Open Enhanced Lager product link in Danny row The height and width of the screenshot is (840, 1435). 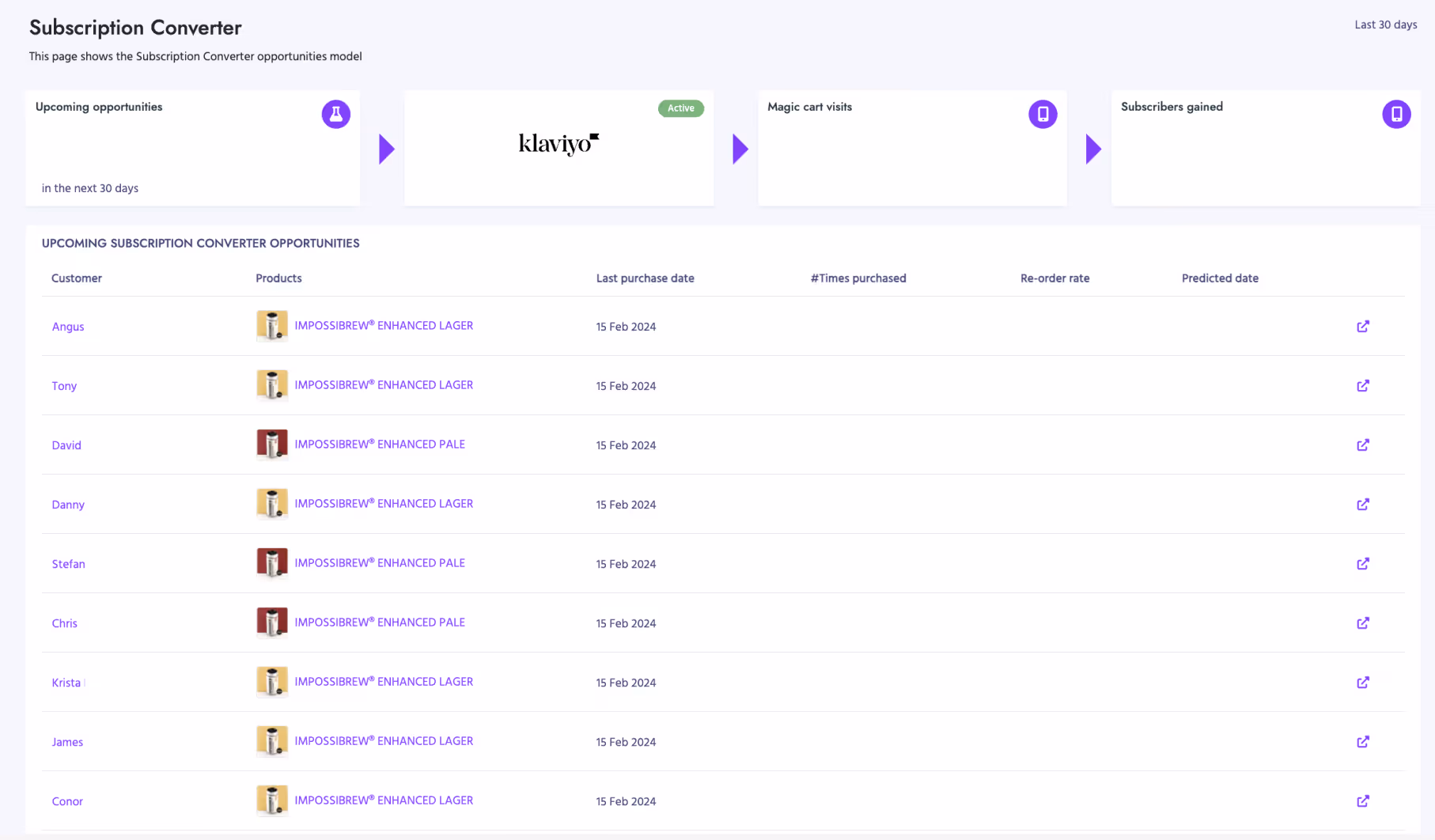384,504
